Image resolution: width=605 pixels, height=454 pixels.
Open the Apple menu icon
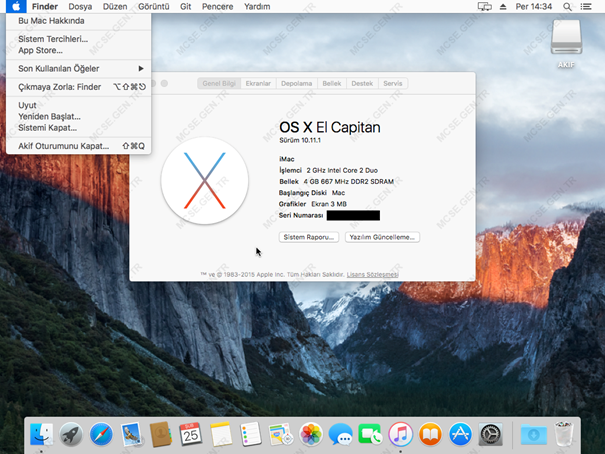16,6
